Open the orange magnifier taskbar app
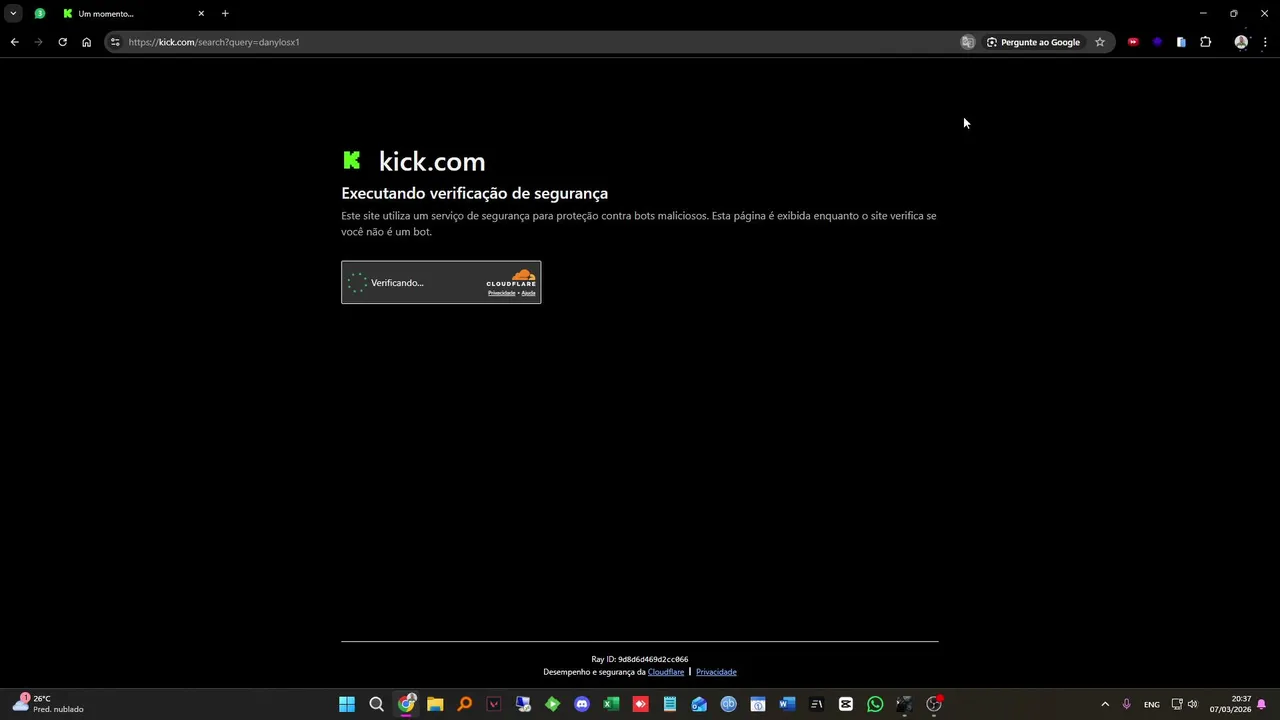 [464, 704]
